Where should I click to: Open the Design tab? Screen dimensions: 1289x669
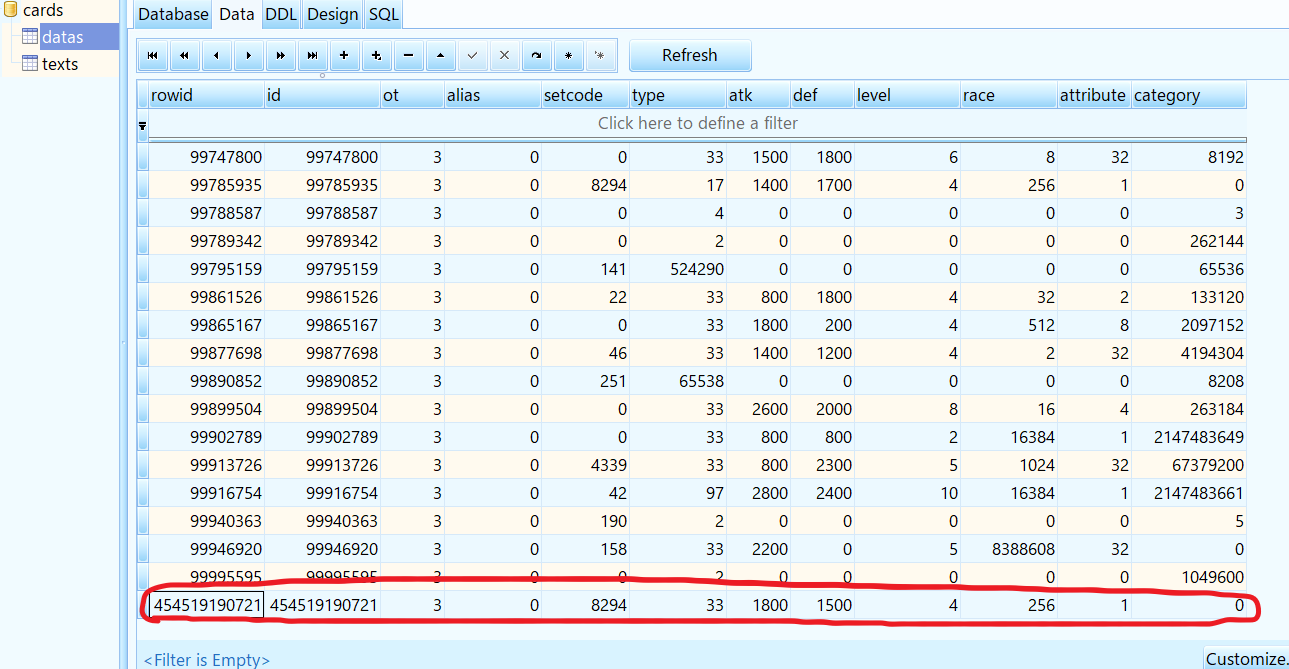(333, 15)
